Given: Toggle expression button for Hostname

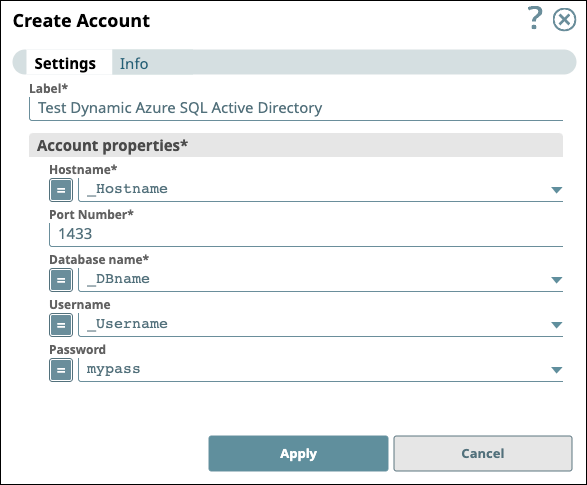Looking at the screenshot, I should point(61,190).
